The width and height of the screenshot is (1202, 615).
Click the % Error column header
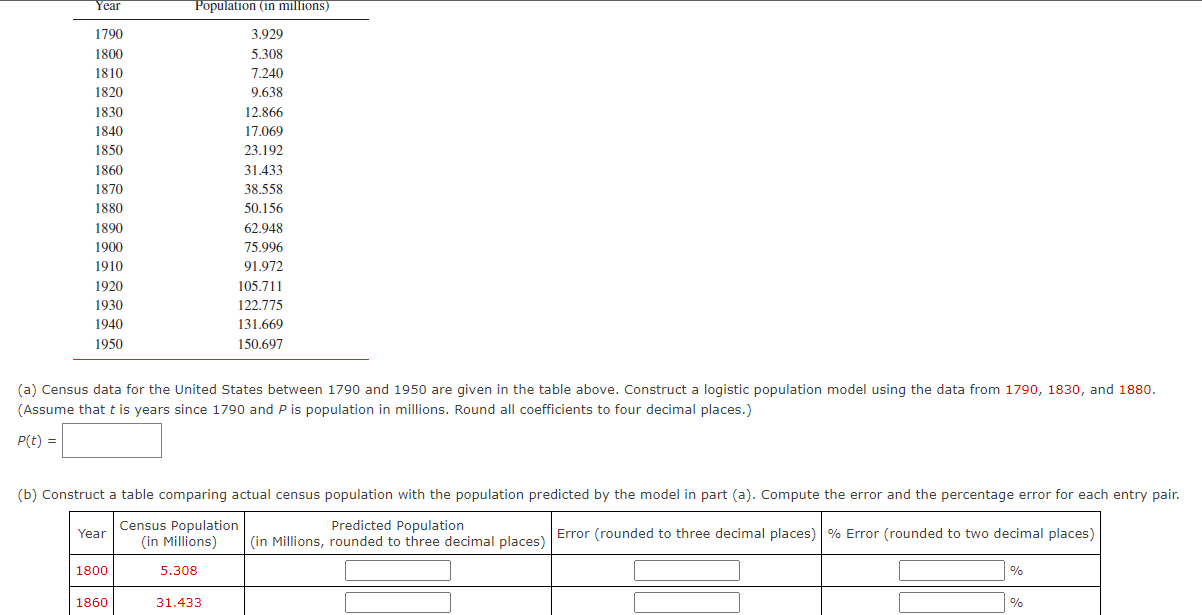[961, 533]
